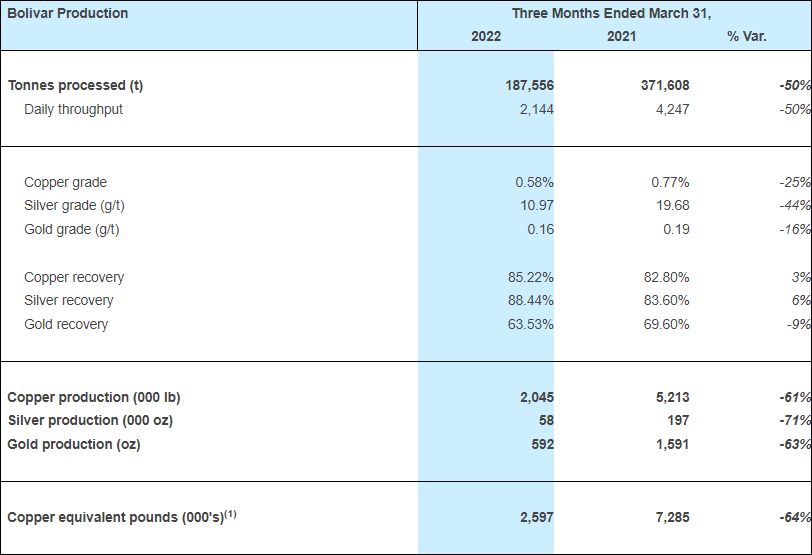This screenshot has width=812, height=555.
Task: Select the Gold recovery row label
Action: 66,324
